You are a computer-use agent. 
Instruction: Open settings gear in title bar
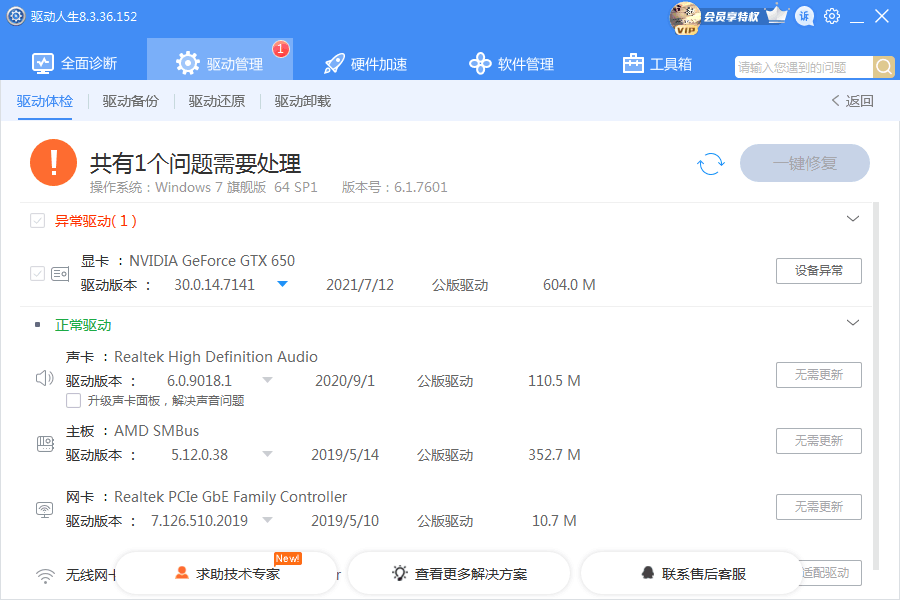click(x=832, y=16)
